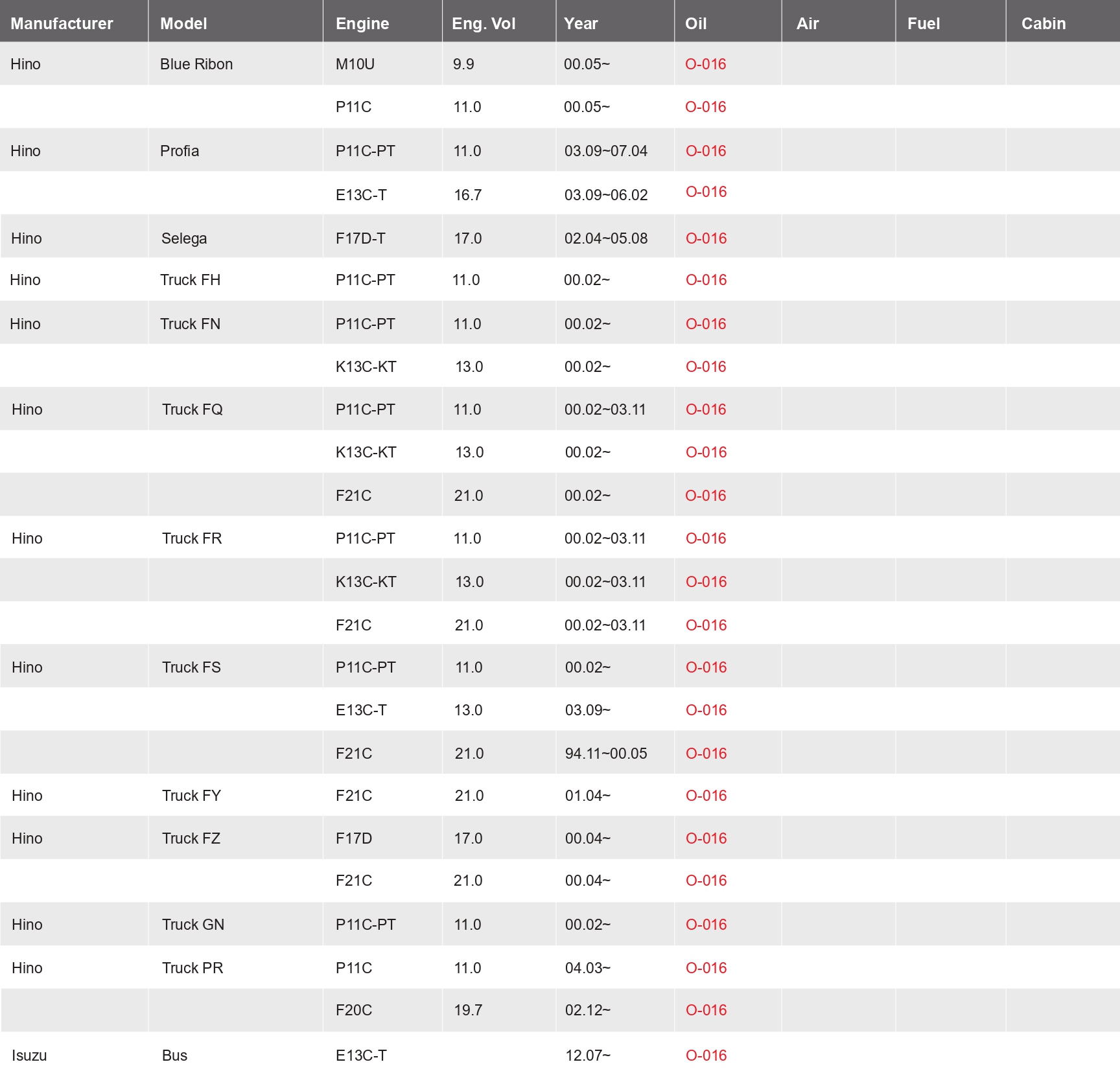
Task: Open O-016 link in 94.11~00.05 row
Action: tap(706, 754)
